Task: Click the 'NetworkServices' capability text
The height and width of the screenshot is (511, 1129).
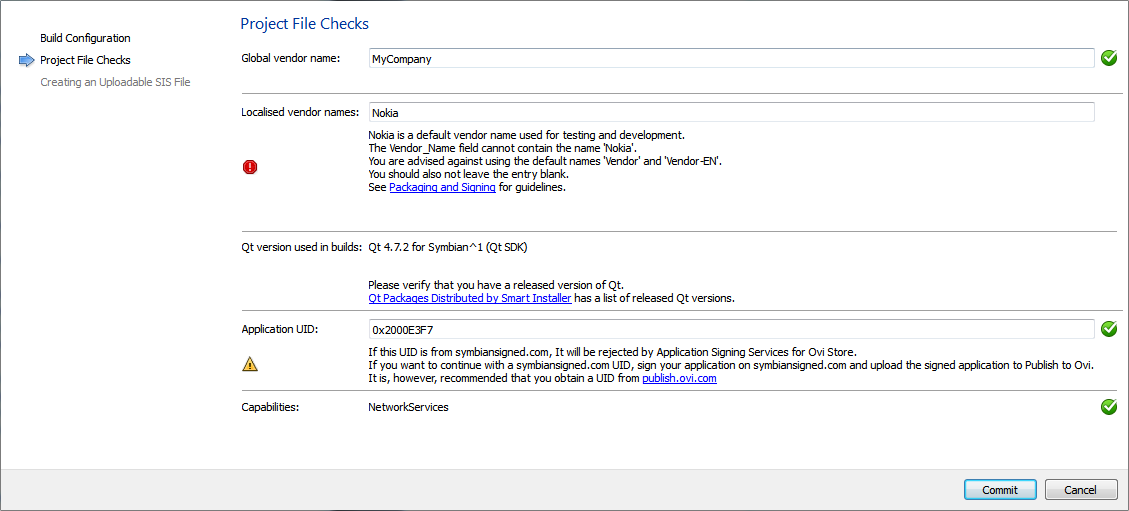Action: (x=408, y=407)
